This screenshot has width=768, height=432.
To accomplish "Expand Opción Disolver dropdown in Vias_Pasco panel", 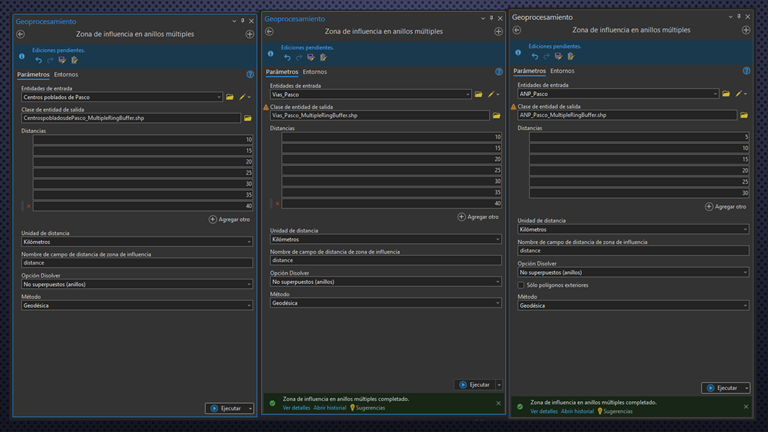I will pos(385,281).
